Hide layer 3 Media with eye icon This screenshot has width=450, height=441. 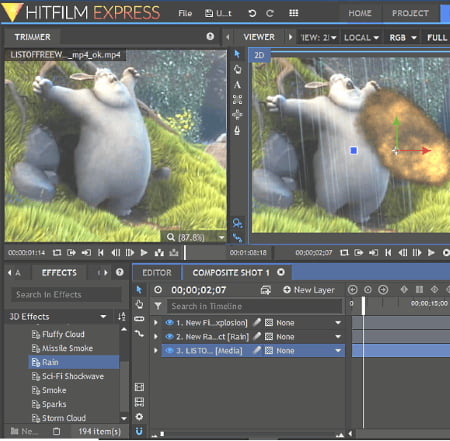point(169,350)
